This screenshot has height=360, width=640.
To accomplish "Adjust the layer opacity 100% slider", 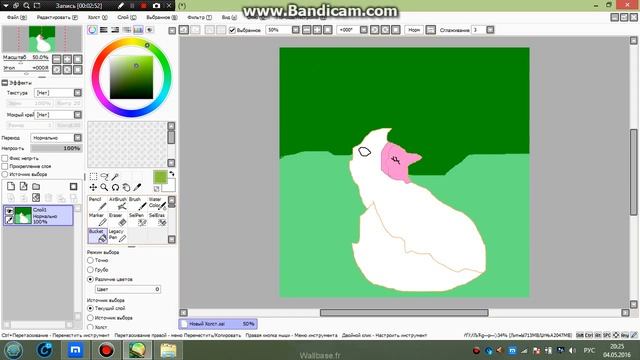I will tap(56, 148).
